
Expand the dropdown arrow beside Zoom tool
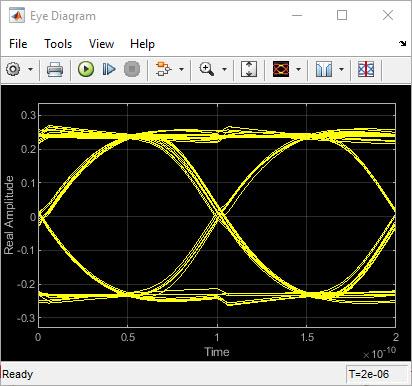coord(224,69)
